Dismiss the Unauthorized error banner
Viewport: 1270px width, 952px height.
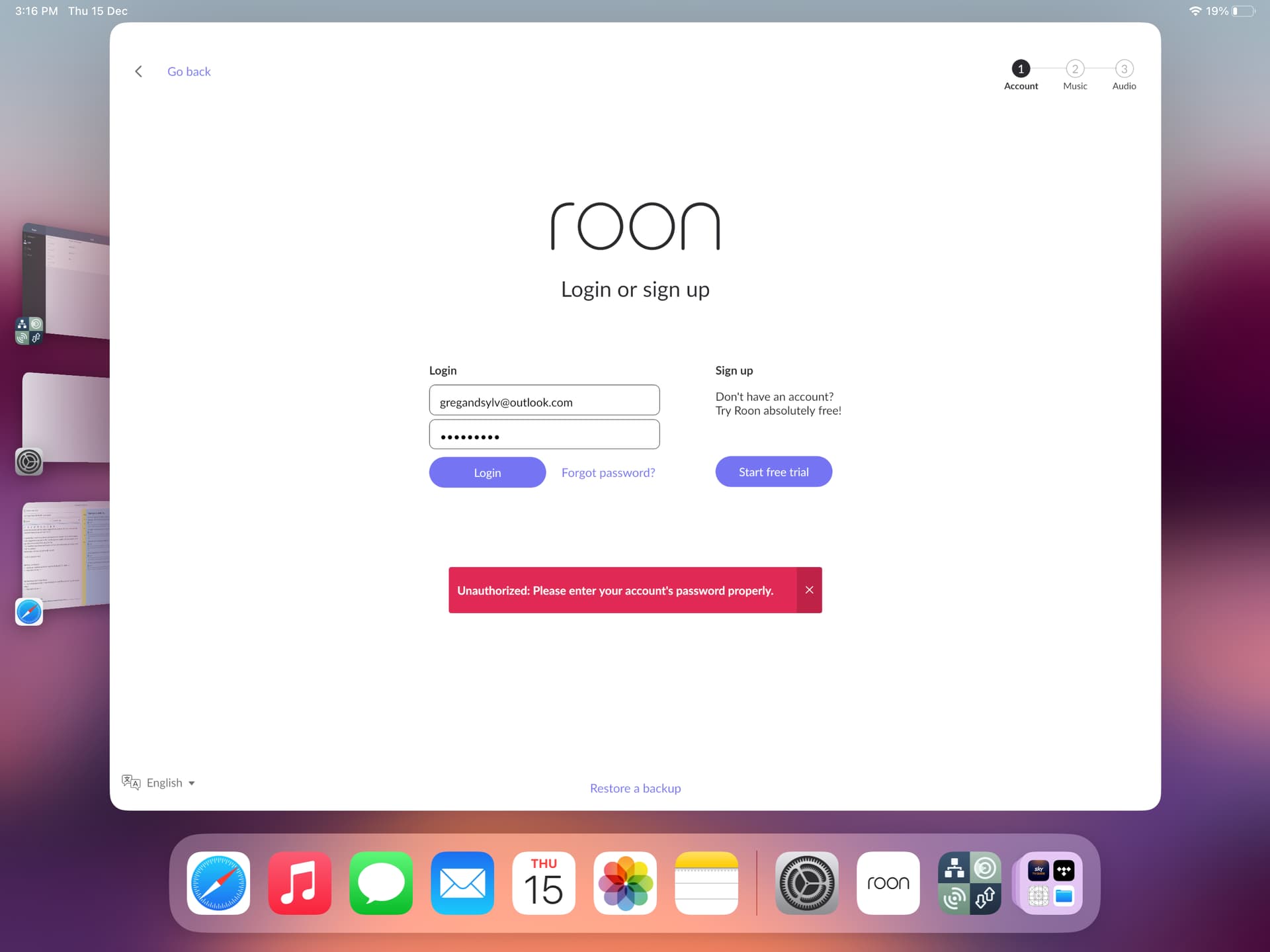click(x=809, y=590)
